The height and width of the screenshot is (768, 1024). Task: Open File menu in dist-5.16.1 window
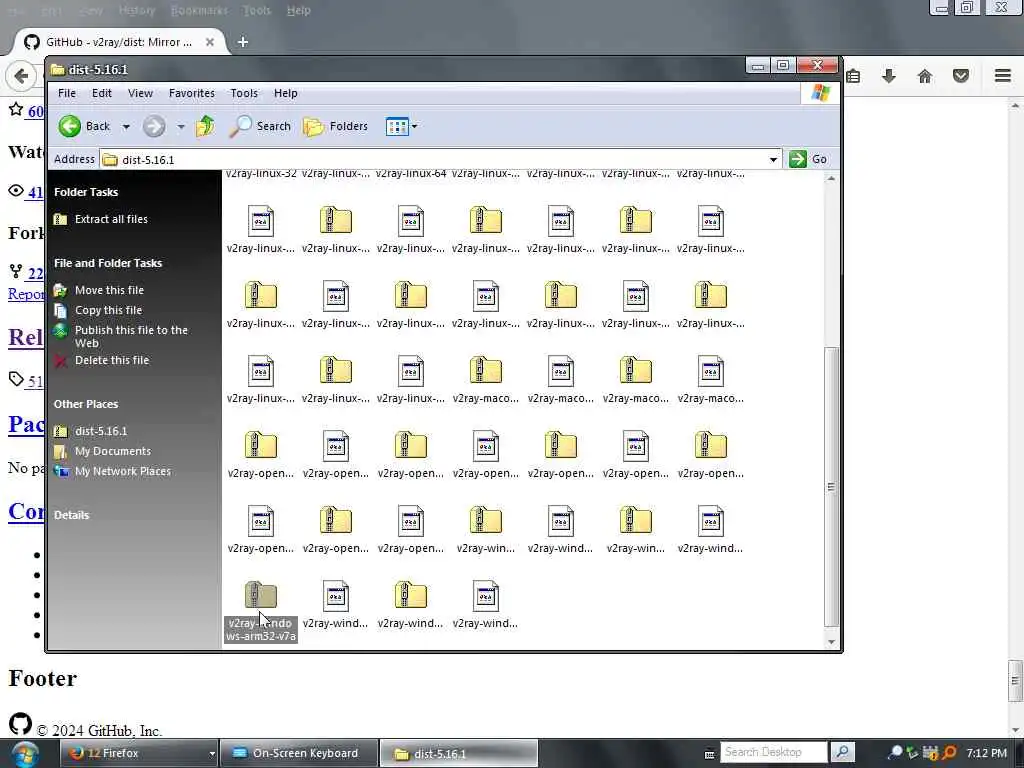67,93
